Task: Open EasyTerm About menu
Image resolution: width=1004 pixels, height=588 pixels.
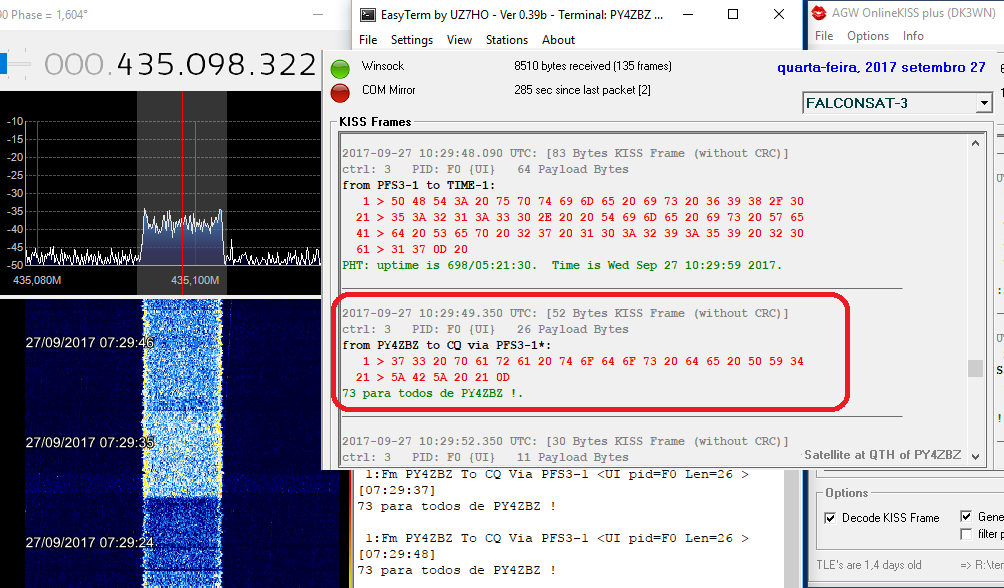Action: pos(558,40)
